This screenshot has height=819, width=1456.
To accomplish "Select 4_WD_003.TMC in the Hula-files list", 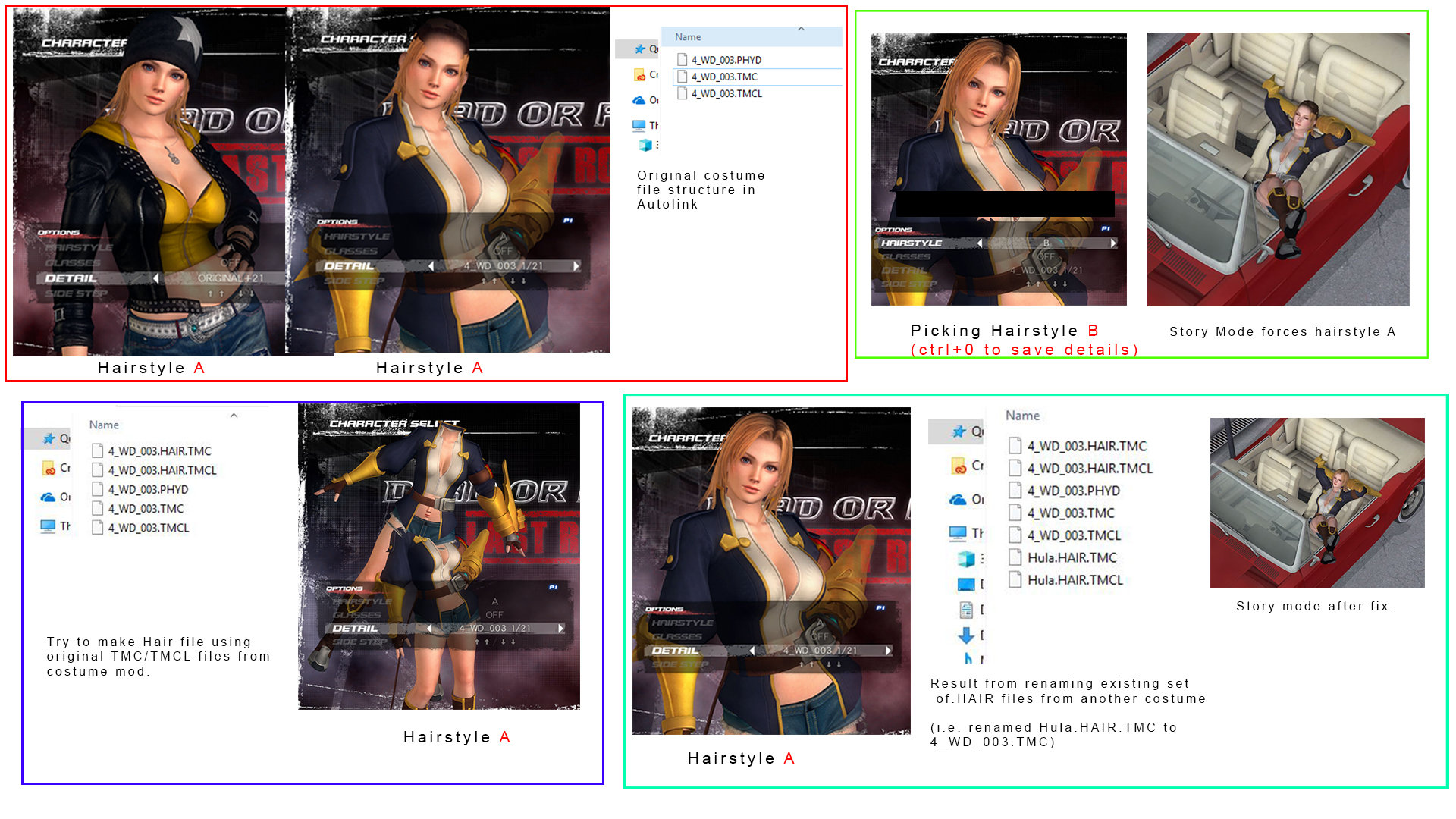I will coord(1062,513).
